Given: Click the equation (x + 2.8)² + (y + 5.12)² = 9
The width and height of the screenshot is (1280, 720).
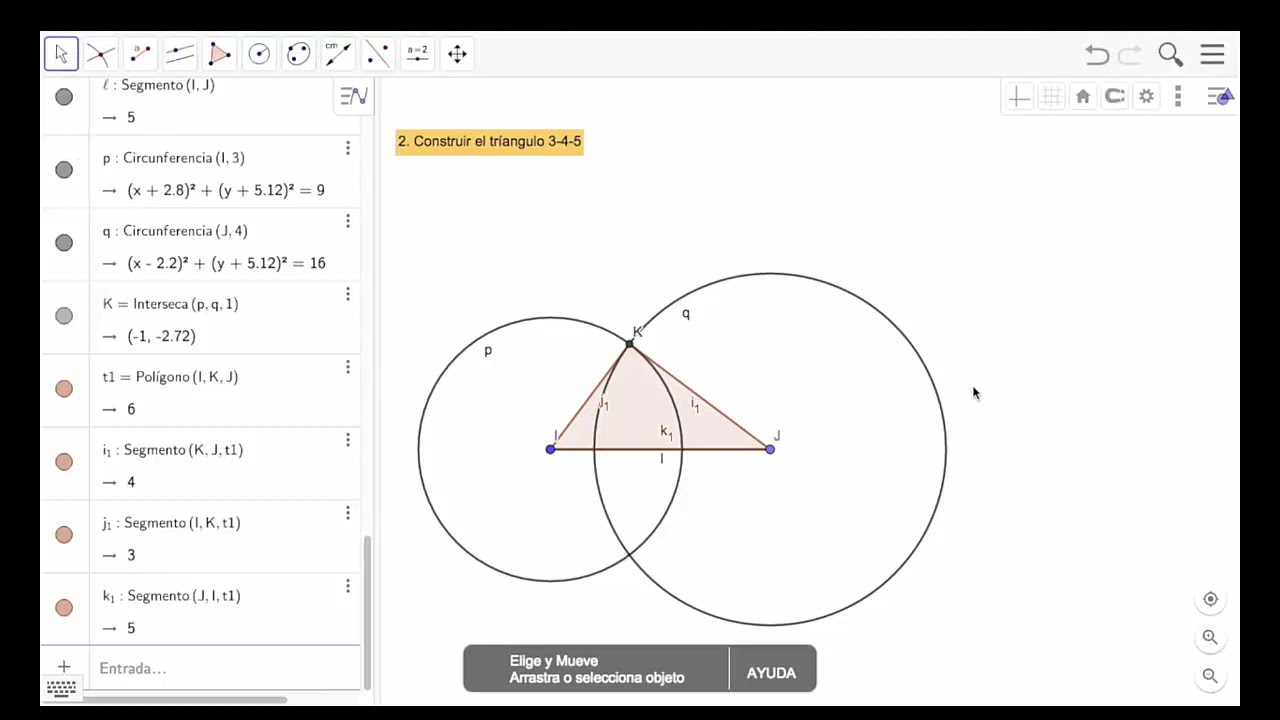Looking at the screenshot, I should pyautogui.click(x=226, y=190).
